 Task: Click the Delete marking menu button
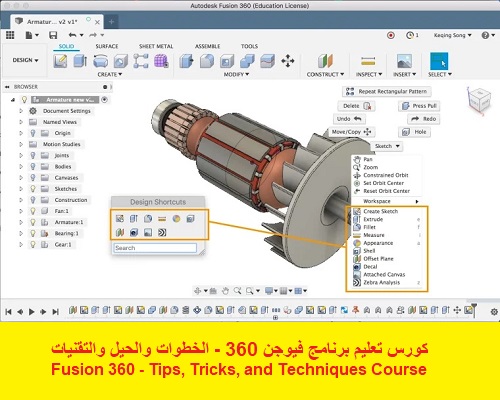click(357, 106)
